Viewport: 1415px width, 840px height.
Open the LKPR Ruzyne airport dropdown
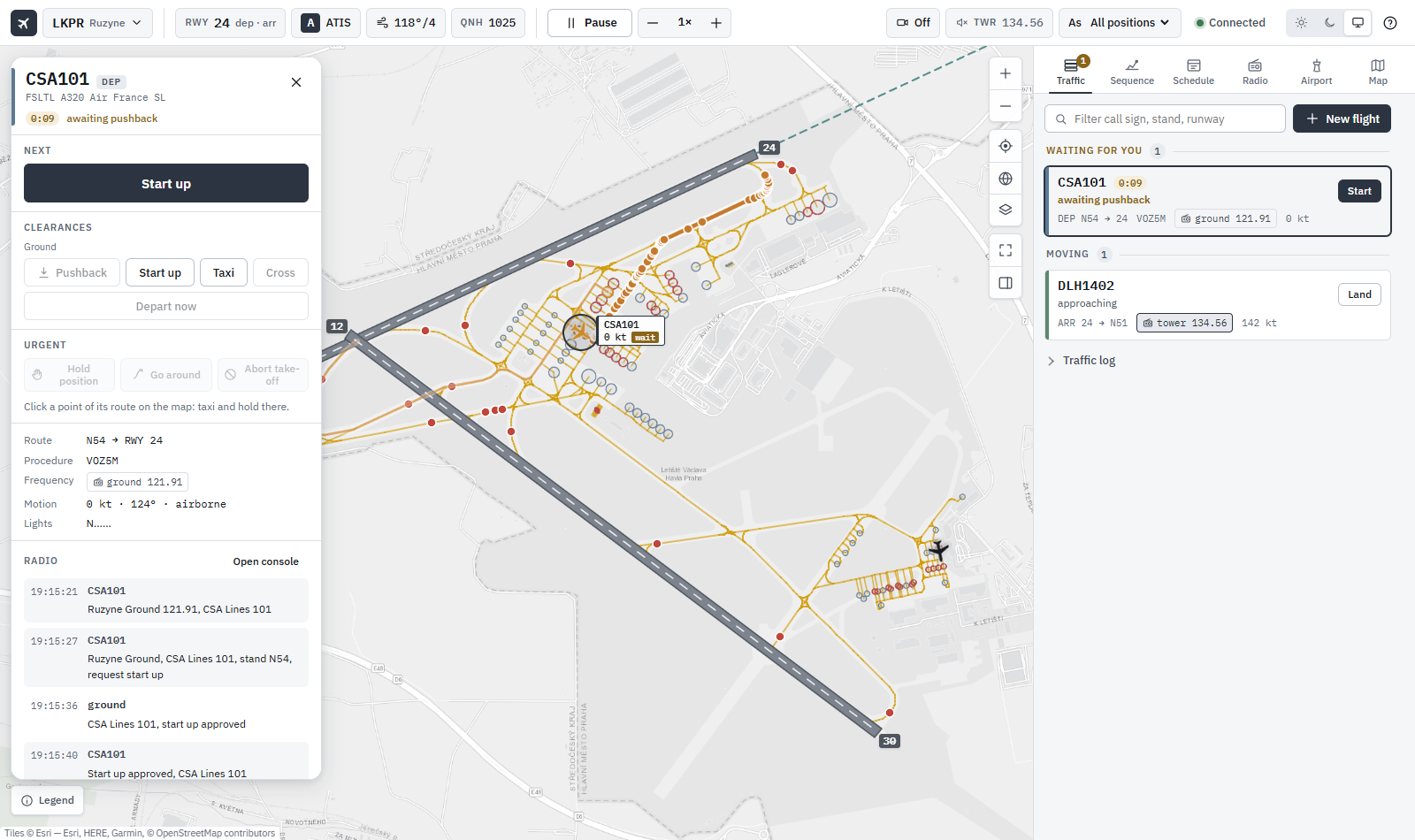(97, 23)
